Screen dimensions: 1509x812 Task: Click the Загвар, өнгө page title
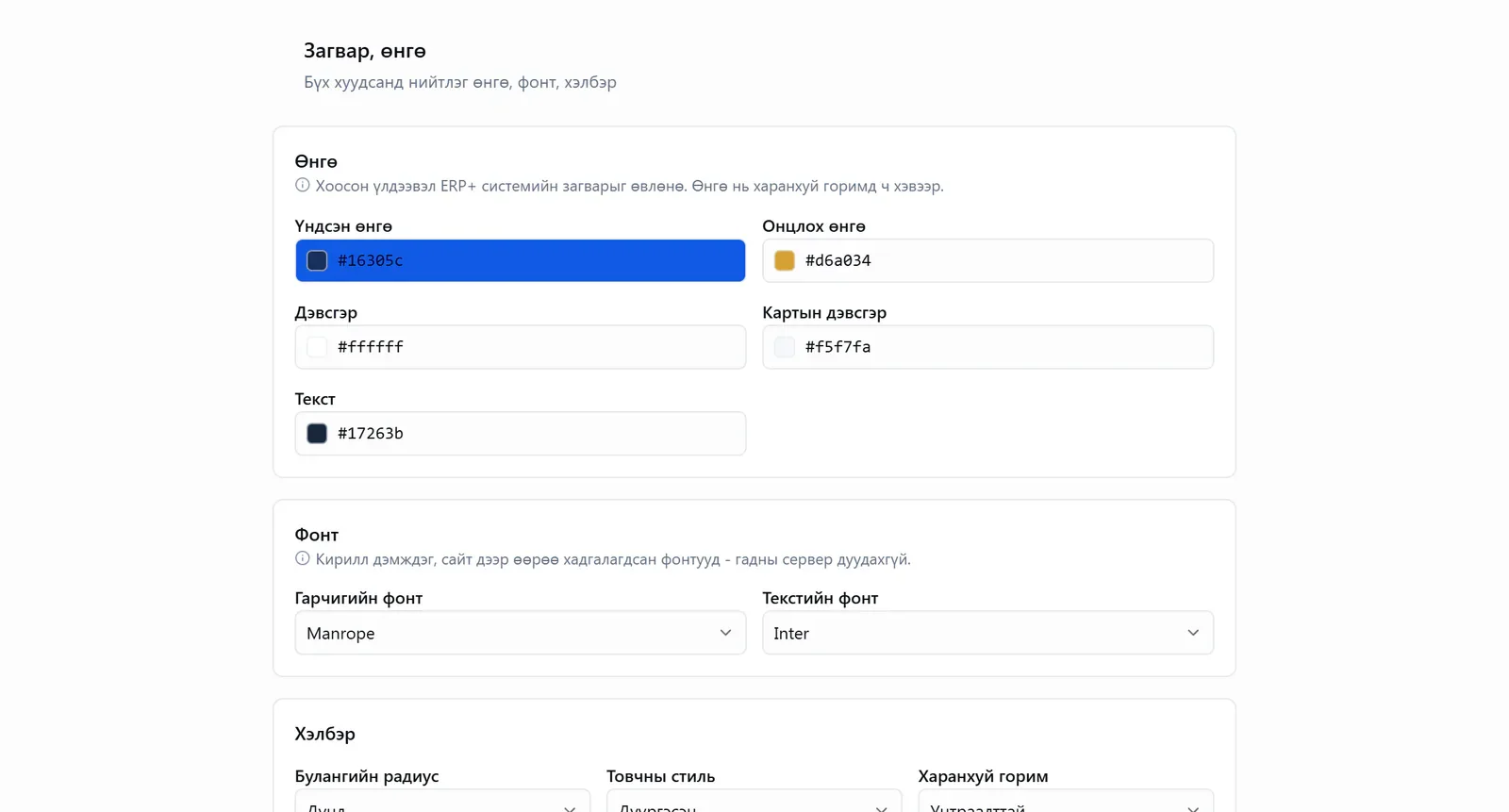[x=365, y=51]
